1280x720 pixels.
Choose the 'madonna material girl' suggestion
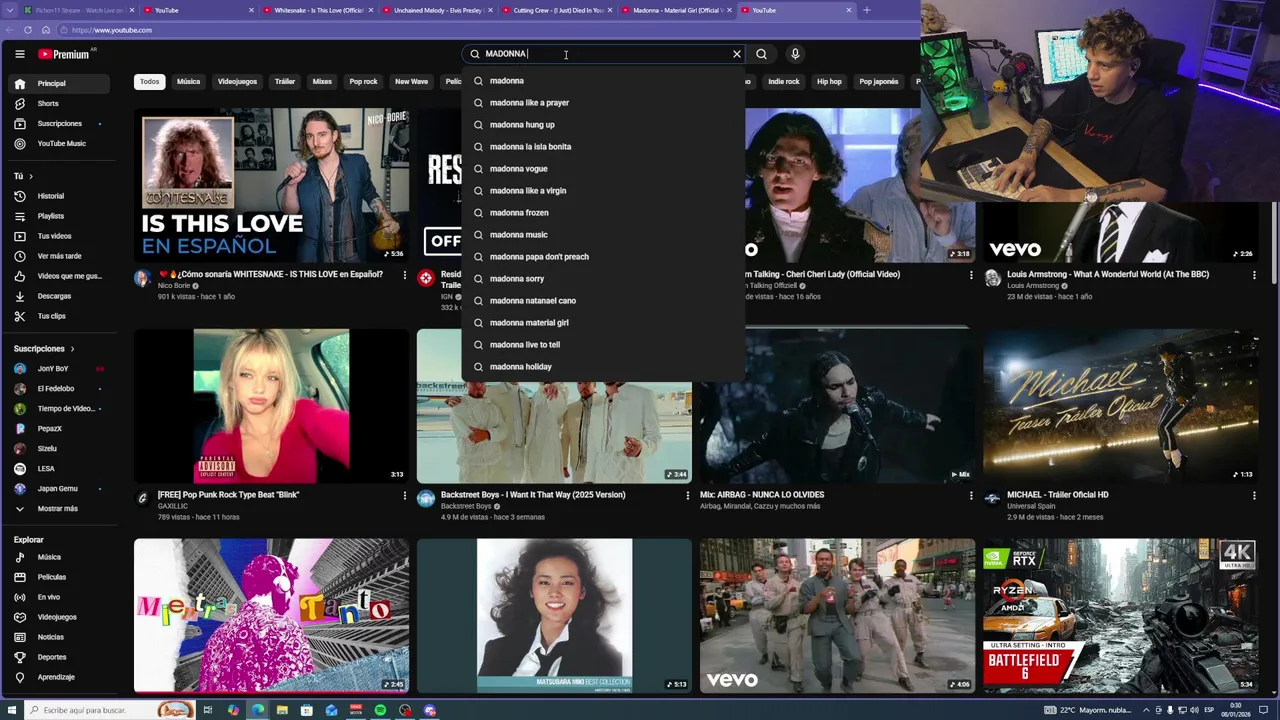[603, 323]
